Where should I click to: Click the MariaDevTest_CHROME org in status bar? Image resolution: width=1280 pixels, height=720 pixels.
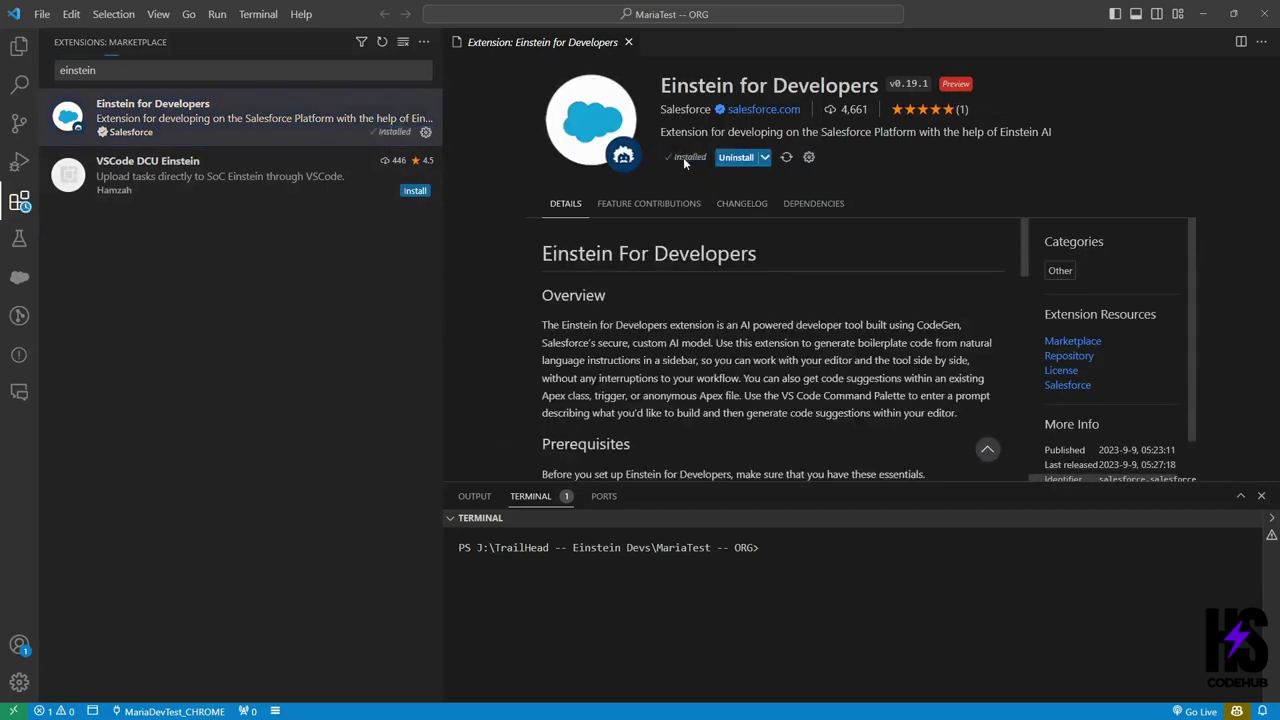[168, 711]
